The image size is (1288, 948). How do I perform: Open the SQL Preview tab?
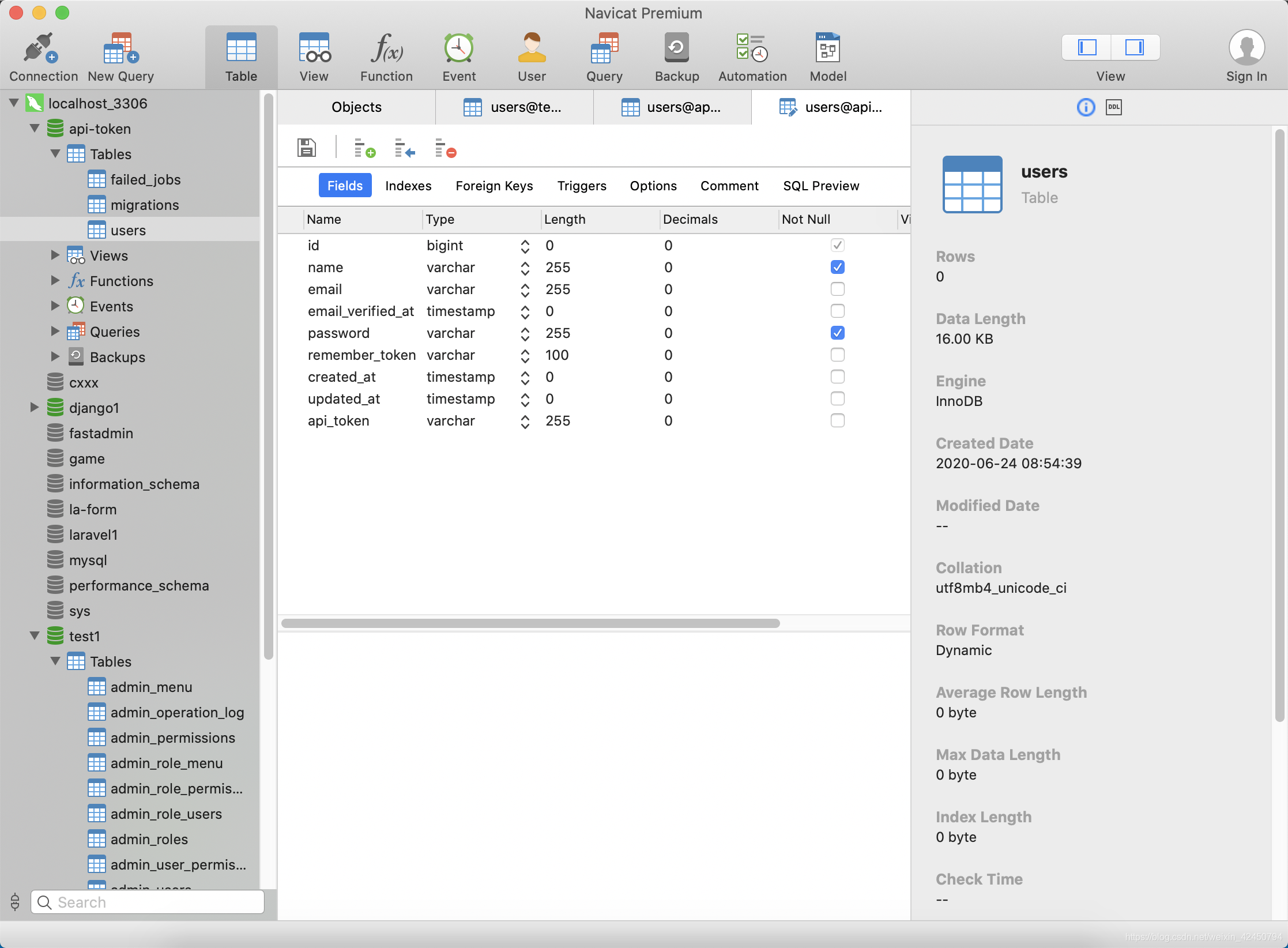point(820,186)
